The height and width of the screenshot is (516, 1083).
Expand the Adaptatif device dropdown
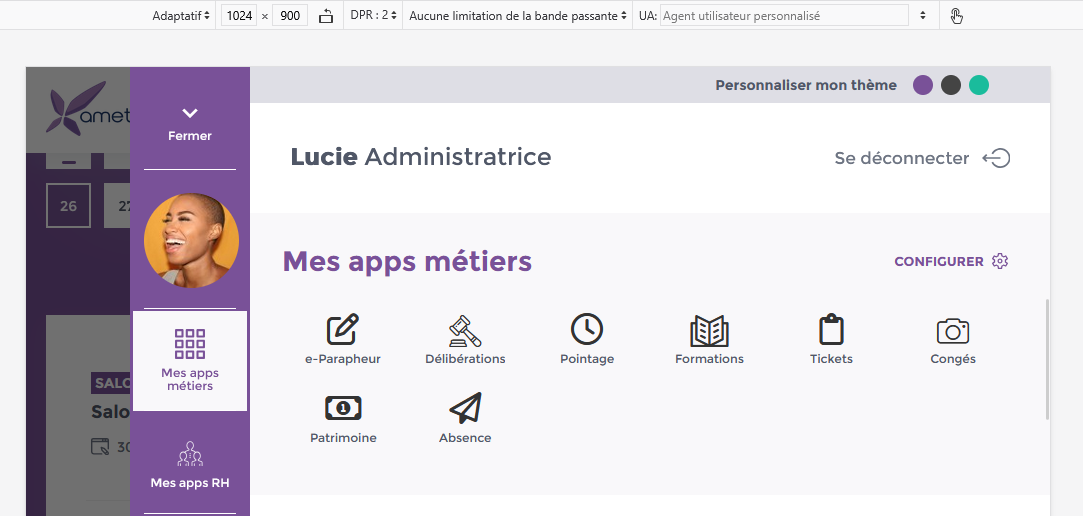[181, 16]
